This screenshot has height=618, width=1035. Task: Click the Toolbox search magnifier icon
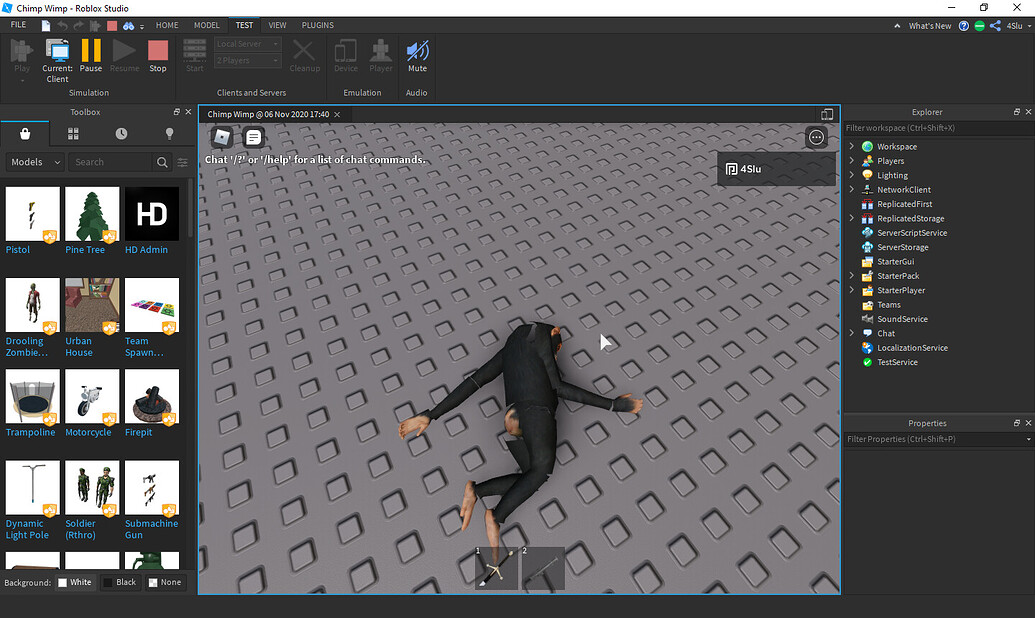pos(162,162)
